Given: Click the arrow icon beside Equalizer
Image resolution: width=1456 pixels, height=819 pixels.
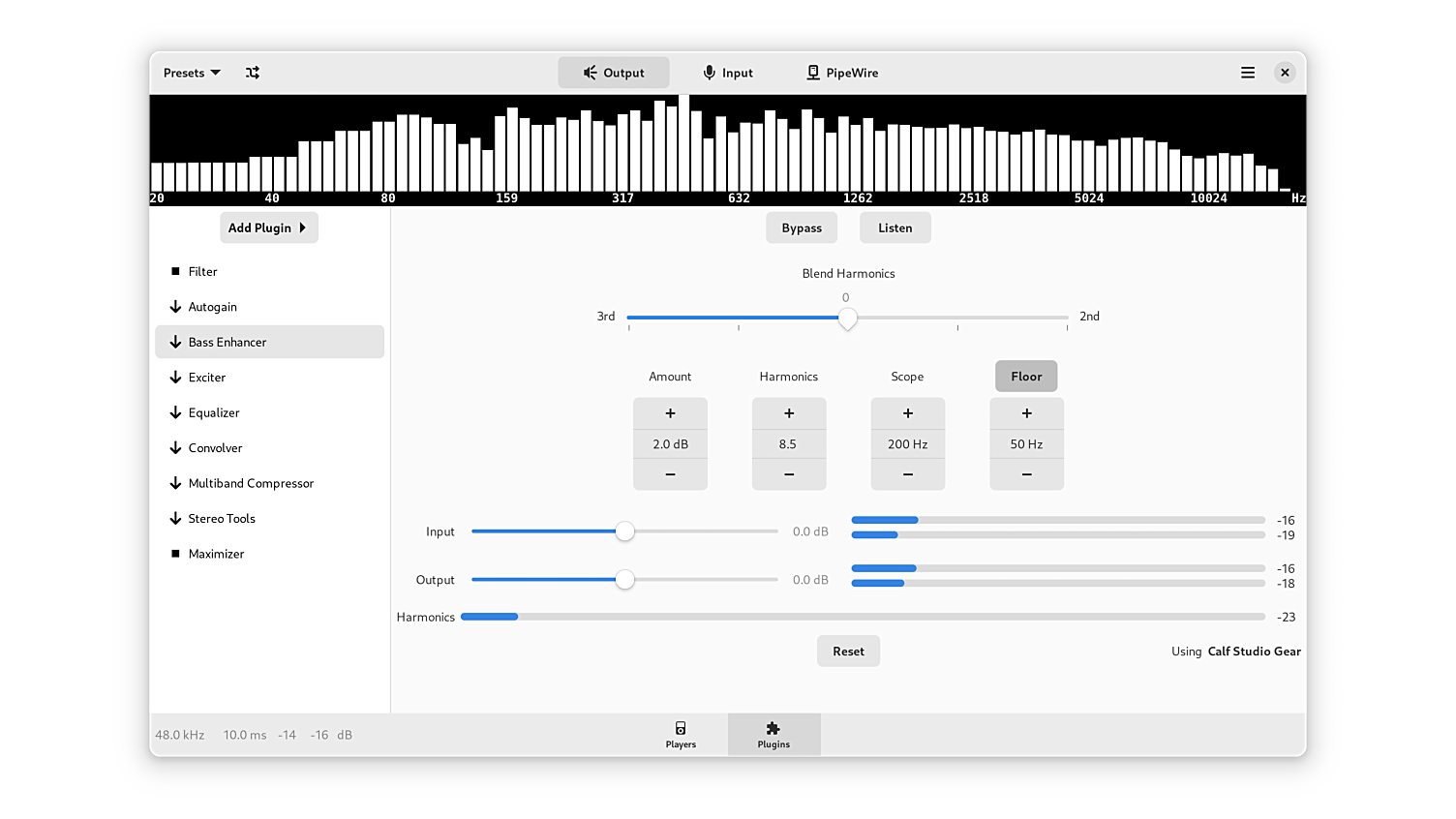Looking at the screenshot, I should pyautogui.click(x=175, y=412).
